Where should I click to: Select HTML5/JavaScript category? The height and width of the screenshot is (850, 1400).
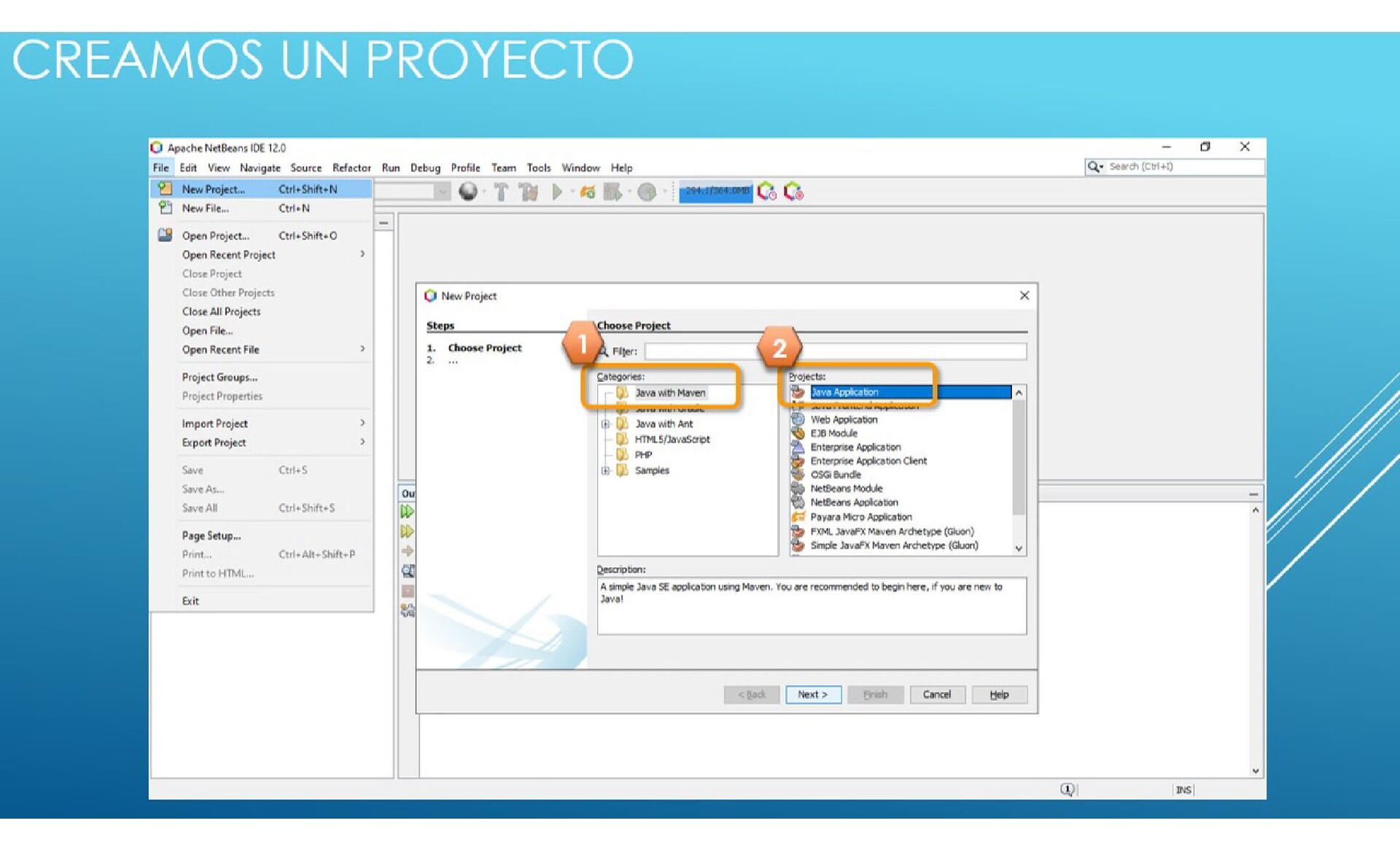tap(672, 440)
